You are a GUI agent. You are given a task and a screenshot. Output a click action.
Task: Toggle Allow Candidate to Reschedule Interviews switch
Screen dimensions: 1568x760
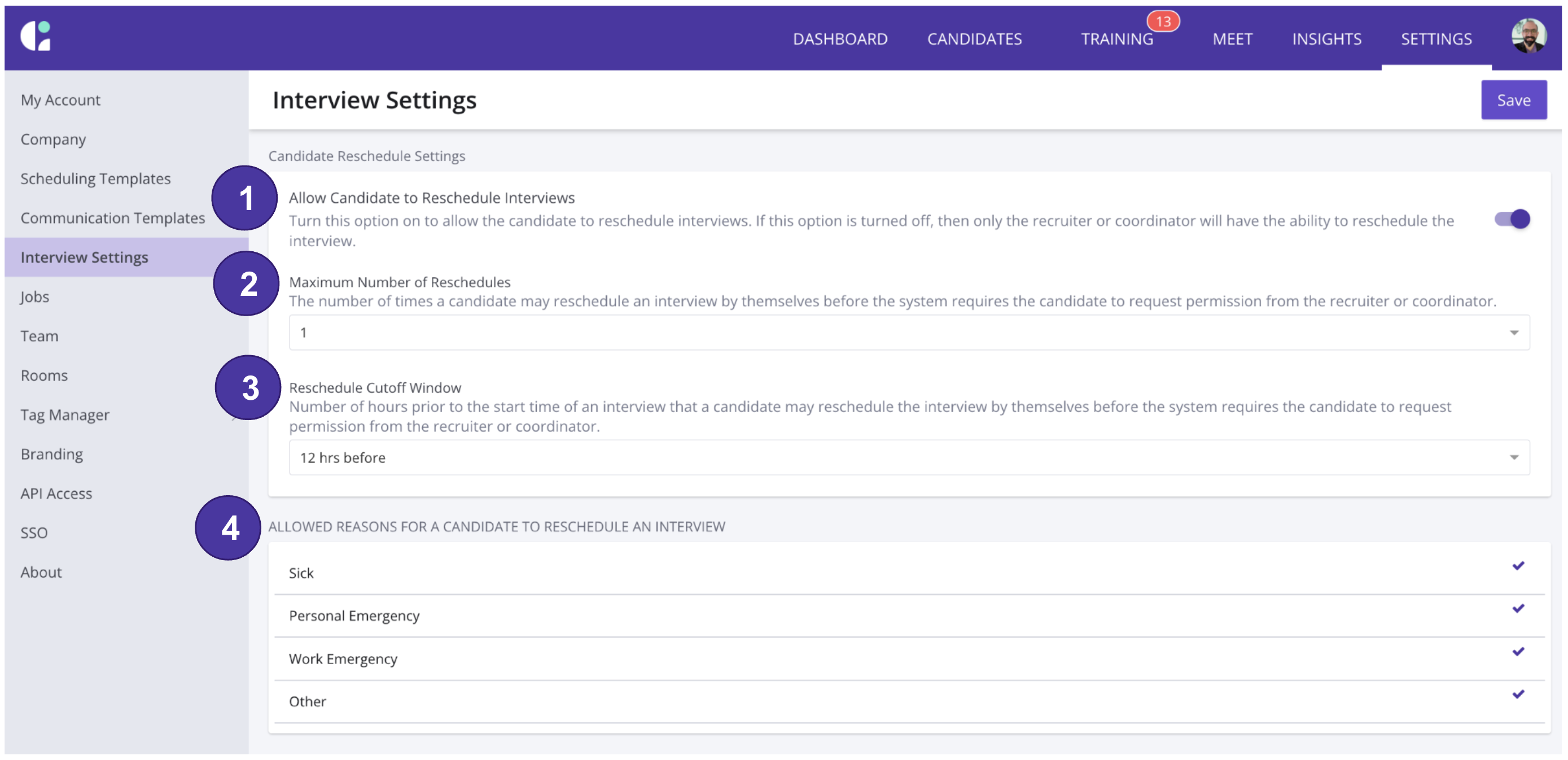click(1512, 219)
